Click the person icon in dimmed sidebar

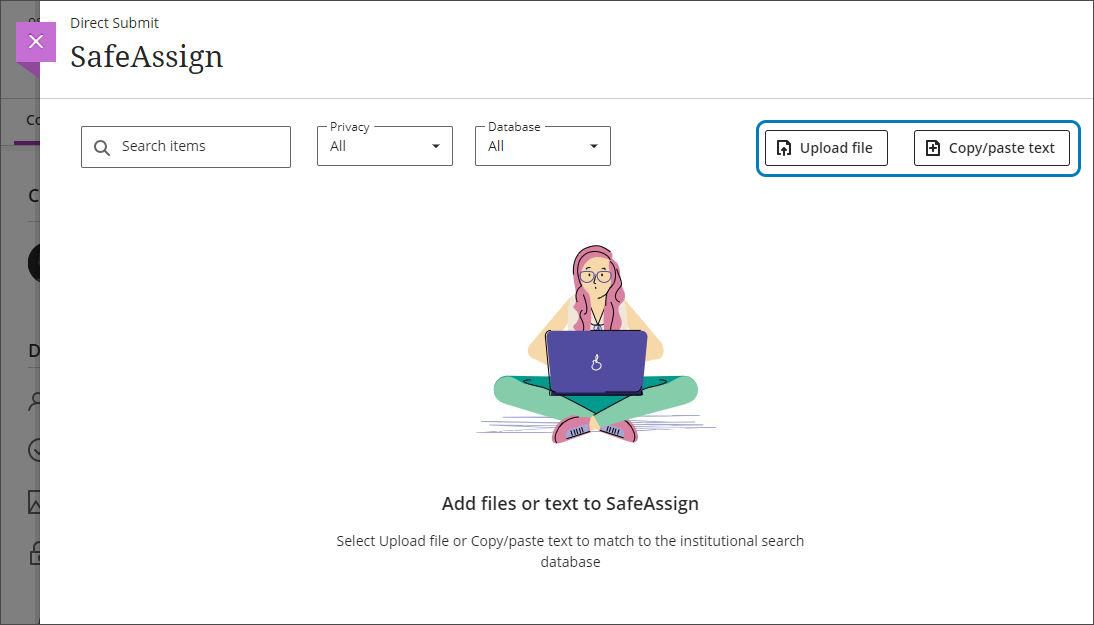34,401
